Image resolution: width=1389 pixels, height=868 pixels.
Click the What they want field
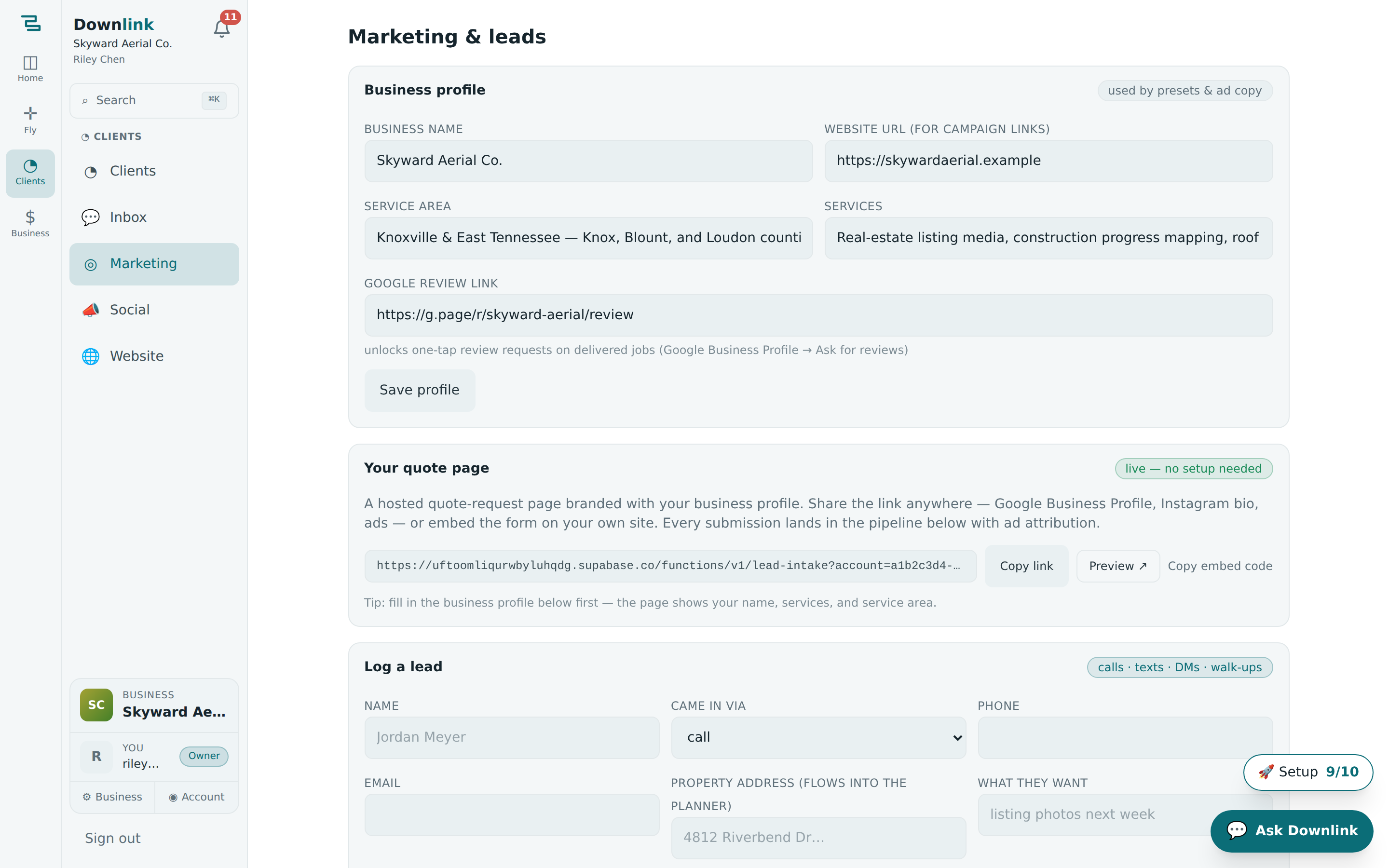pos(1125,814)
